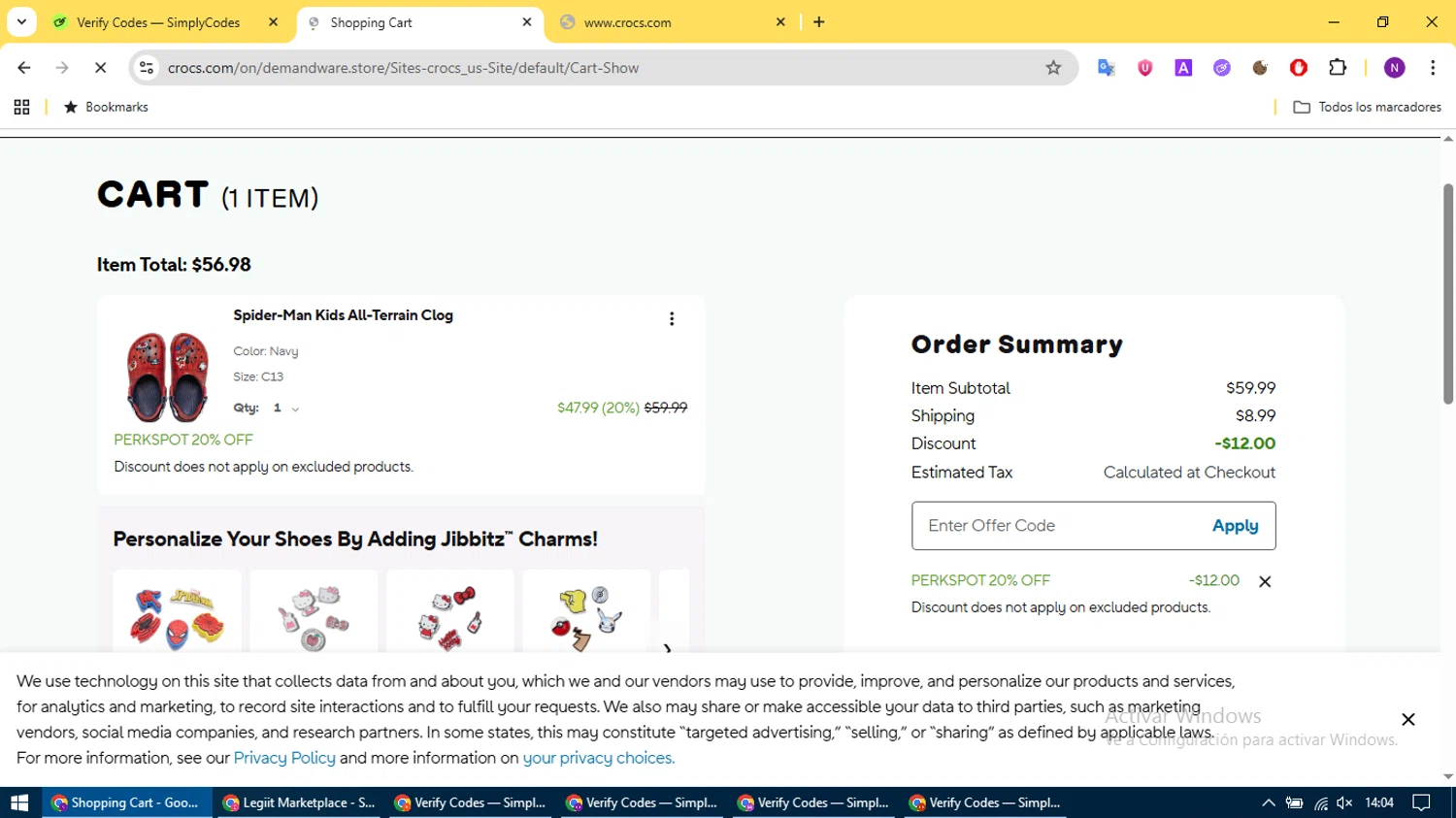1456x818 pixels.
Task: Open the Windows Start menu
Action: [x=19, y=802]
